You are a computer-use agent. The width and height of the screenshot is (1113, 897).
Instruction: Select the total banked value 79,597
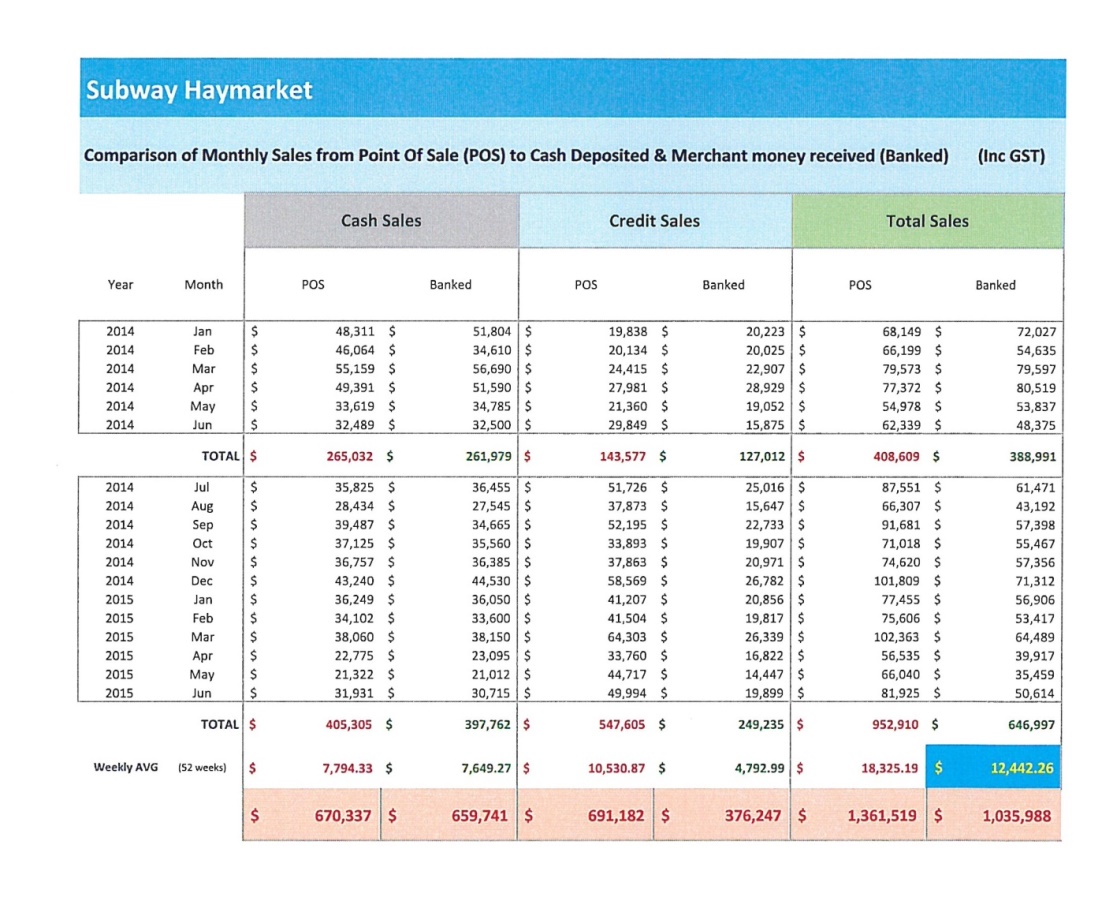click(1036, 369)
